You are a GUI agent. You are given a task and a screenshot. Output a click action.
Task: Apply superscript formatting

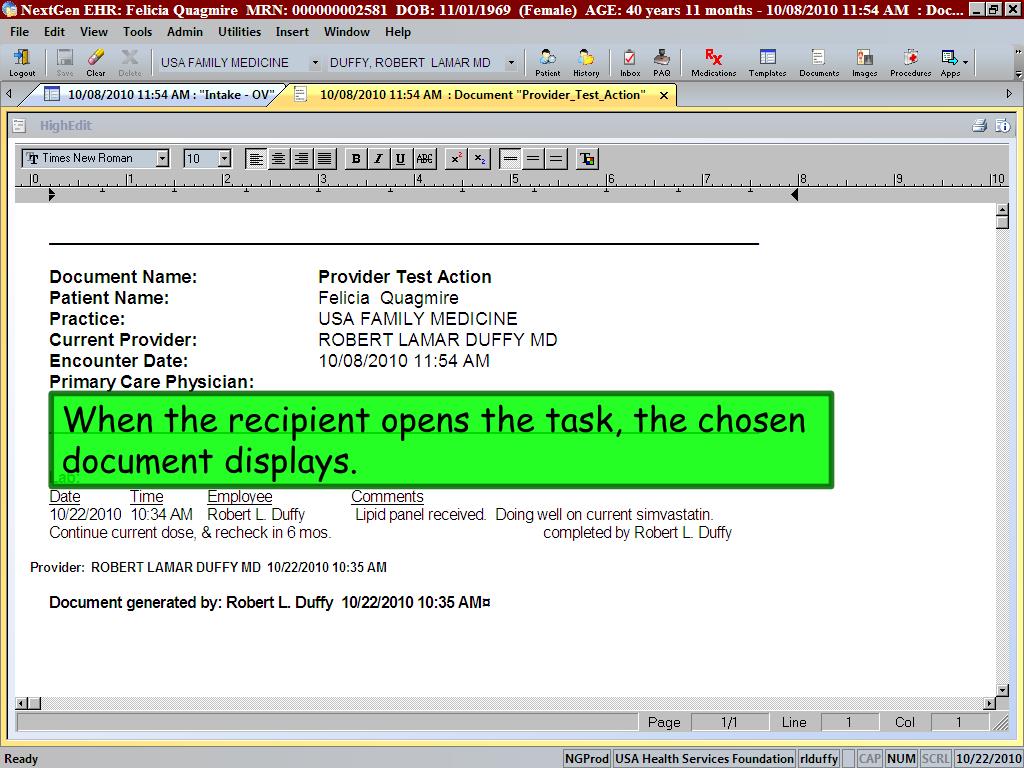[456, 159]
